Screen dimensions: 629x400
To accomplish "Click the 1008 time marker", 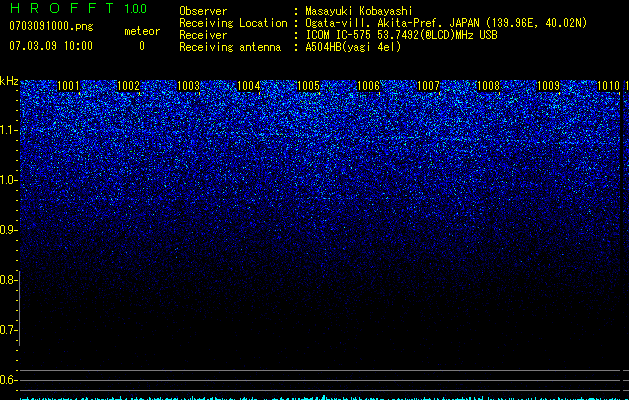I will point(489,86).
